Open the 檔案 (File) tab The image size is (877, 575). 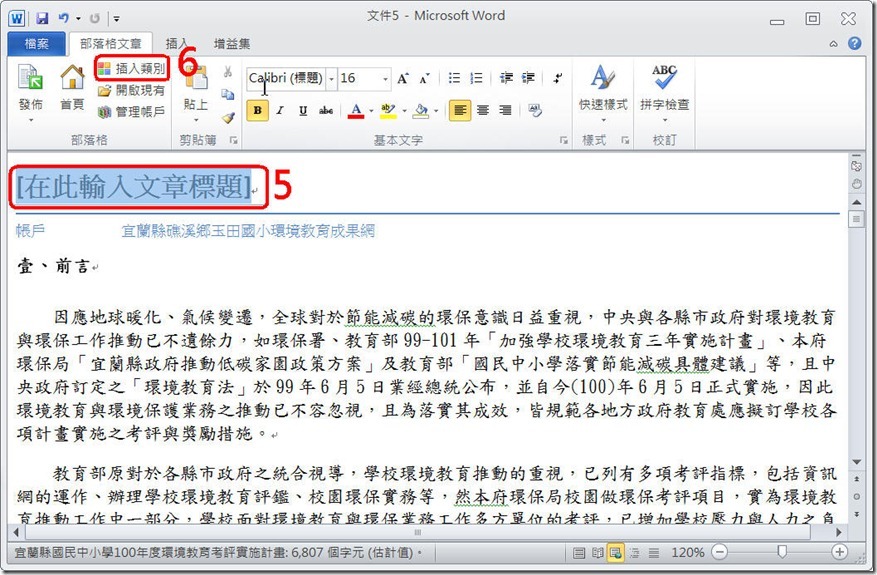[35, 44]
